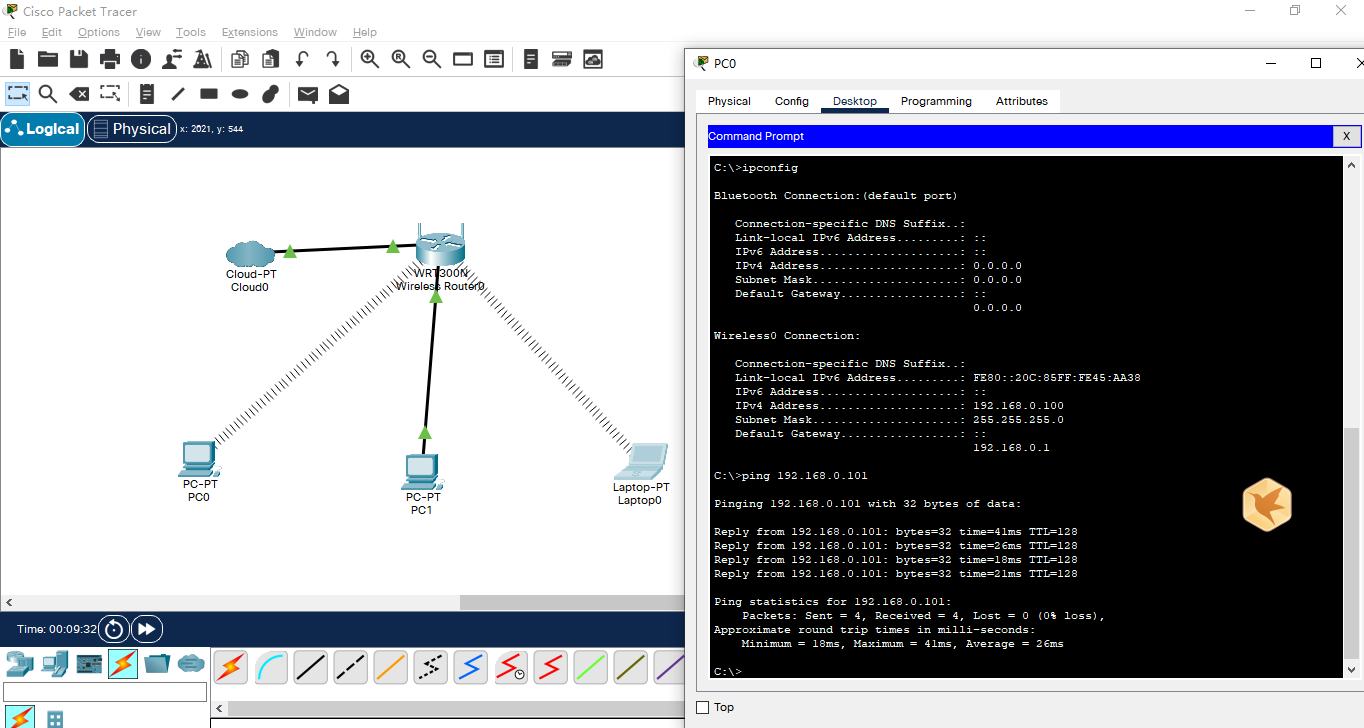This screenshot has width=1364, height=728.
Task: Select the Network Devices category icon
Action: pyautogui.click(x=19, y=663)
